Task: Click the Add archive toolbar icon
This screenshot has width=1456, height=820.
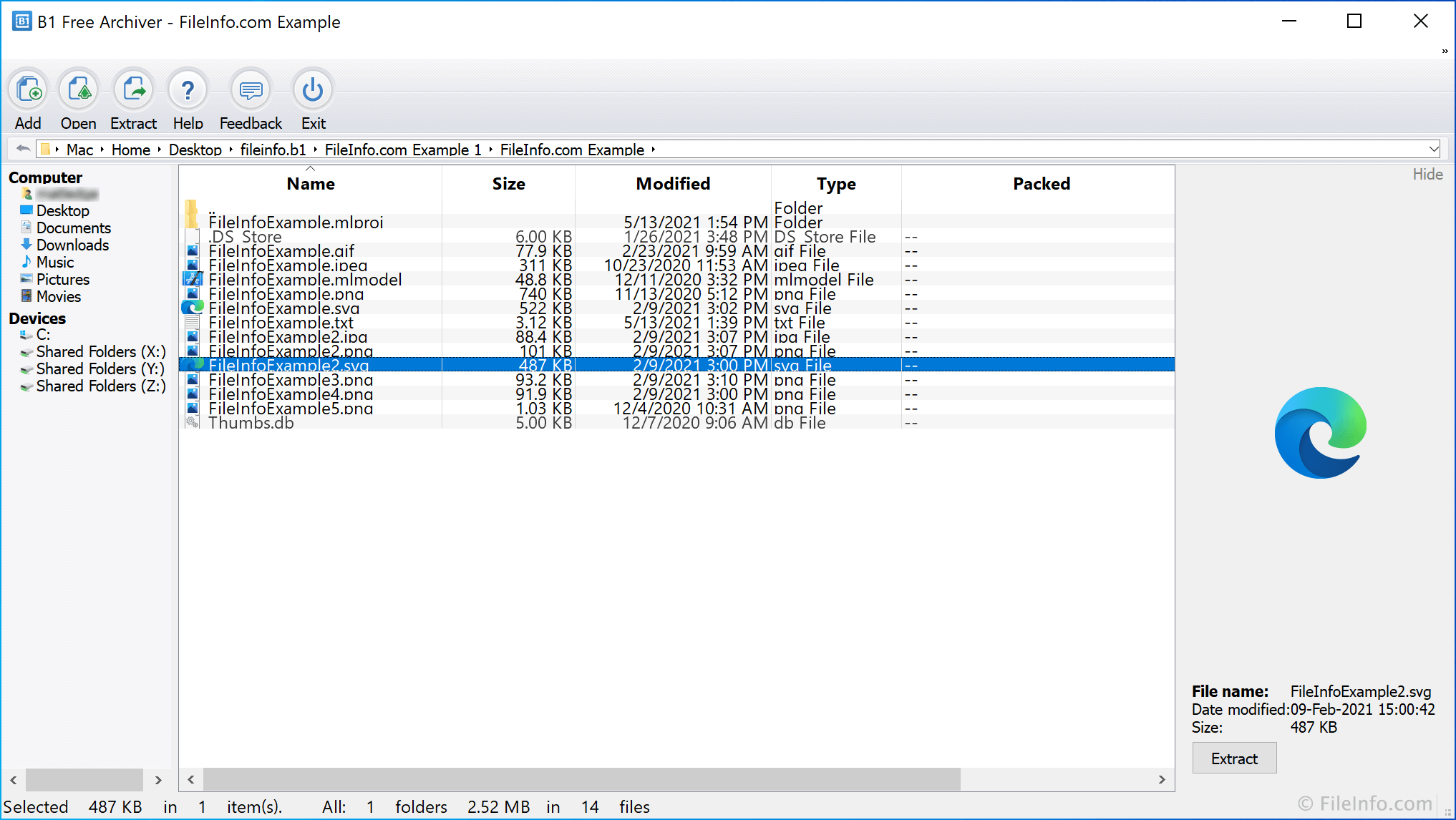Action: pos(28,90)
